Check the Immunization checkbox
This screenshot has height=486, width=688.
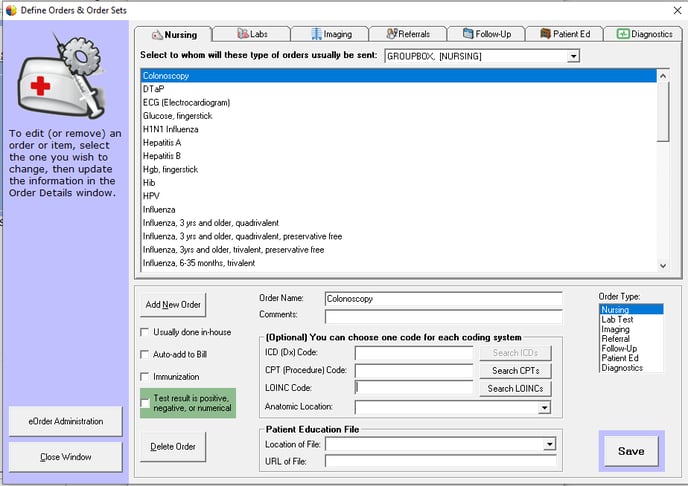click(146, 377)
